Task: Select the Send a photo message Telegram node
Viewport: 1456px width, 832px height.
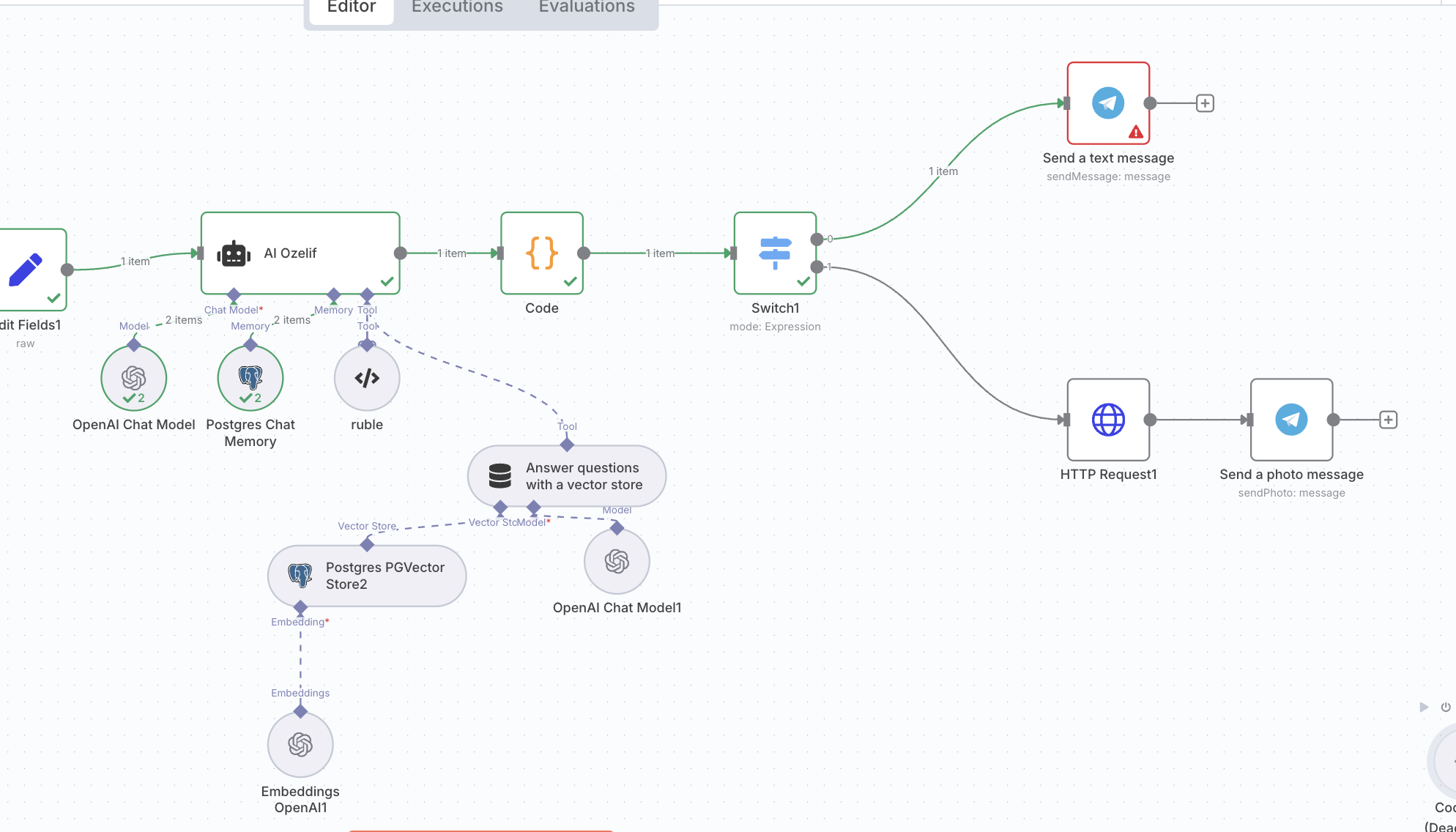Action: pos(1291,420)
